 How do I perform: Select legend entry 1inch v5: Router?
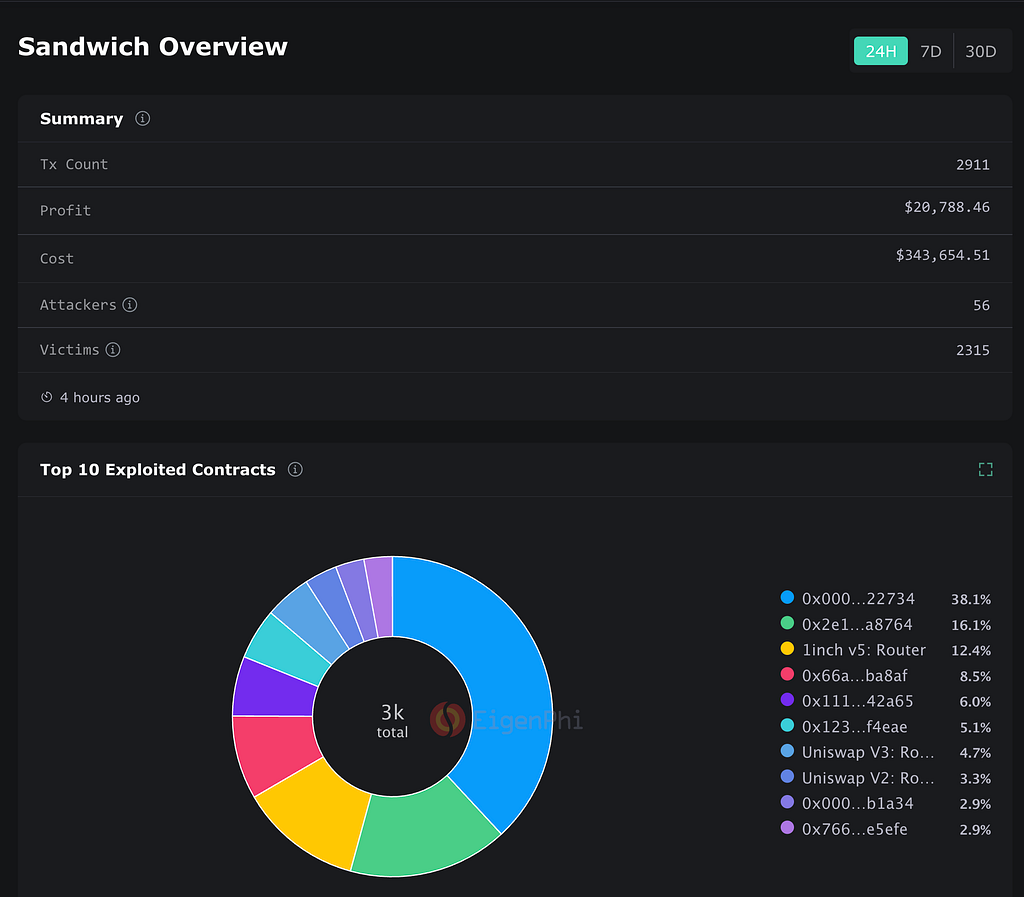864,650
